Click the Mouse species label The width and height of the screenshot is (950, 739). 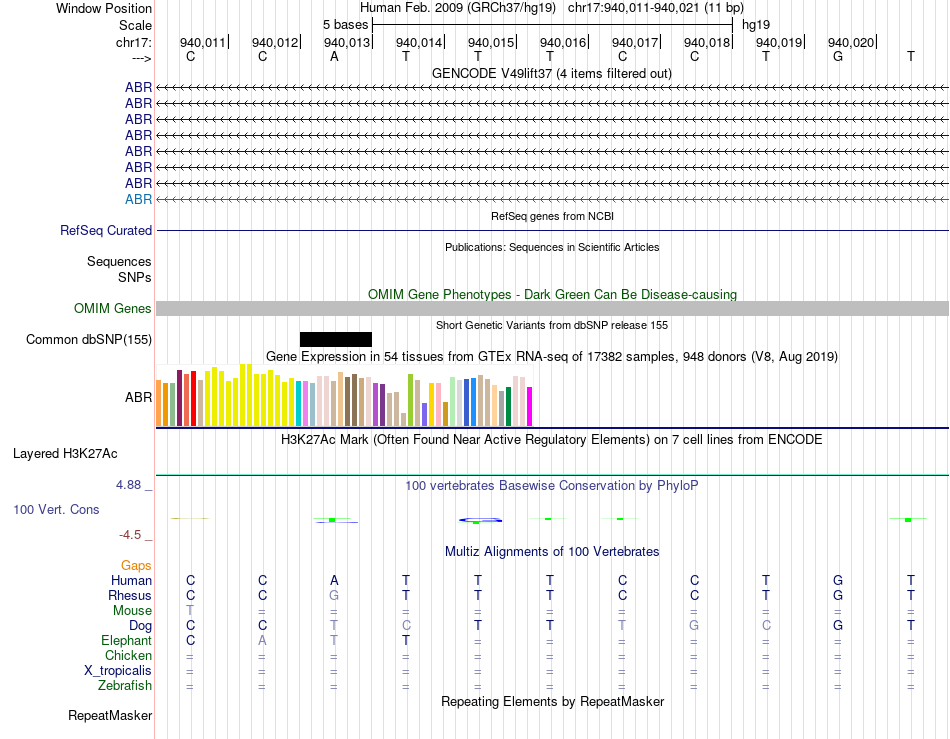(132, 611)
